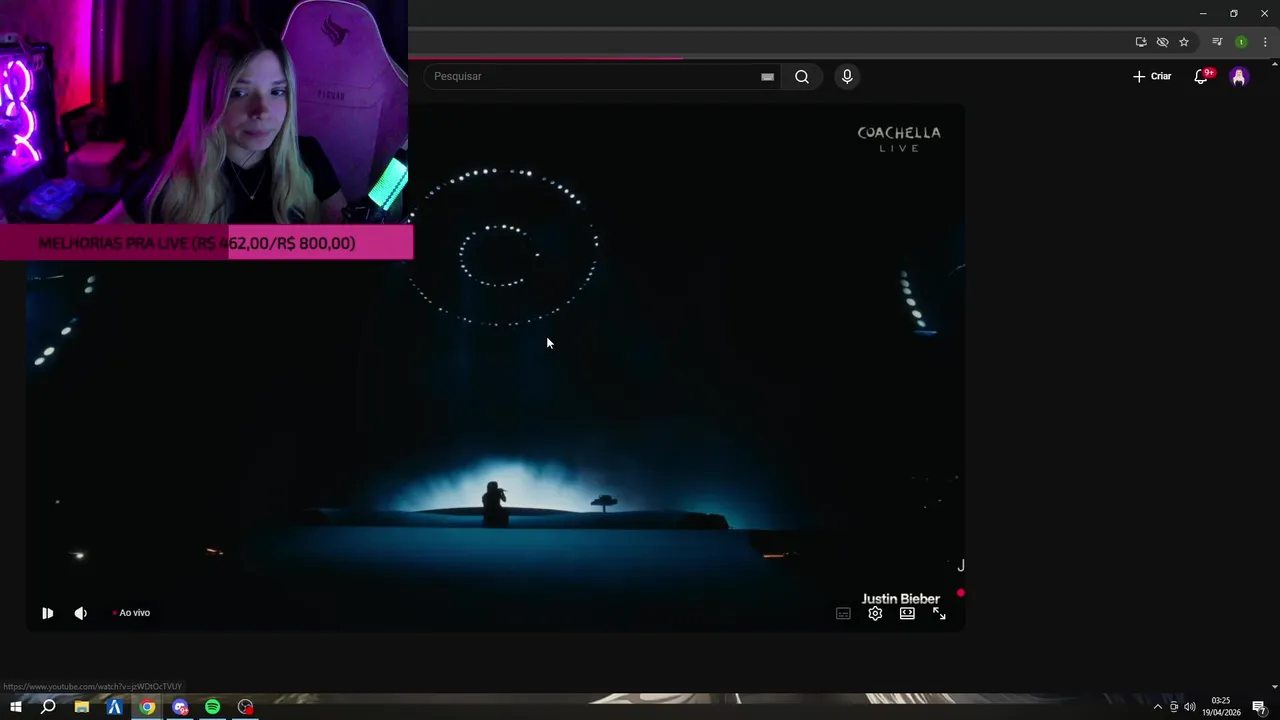Screen dimensions: 1280x720
Task: Open the system volume tray icon
Action: coord(1190,707)
